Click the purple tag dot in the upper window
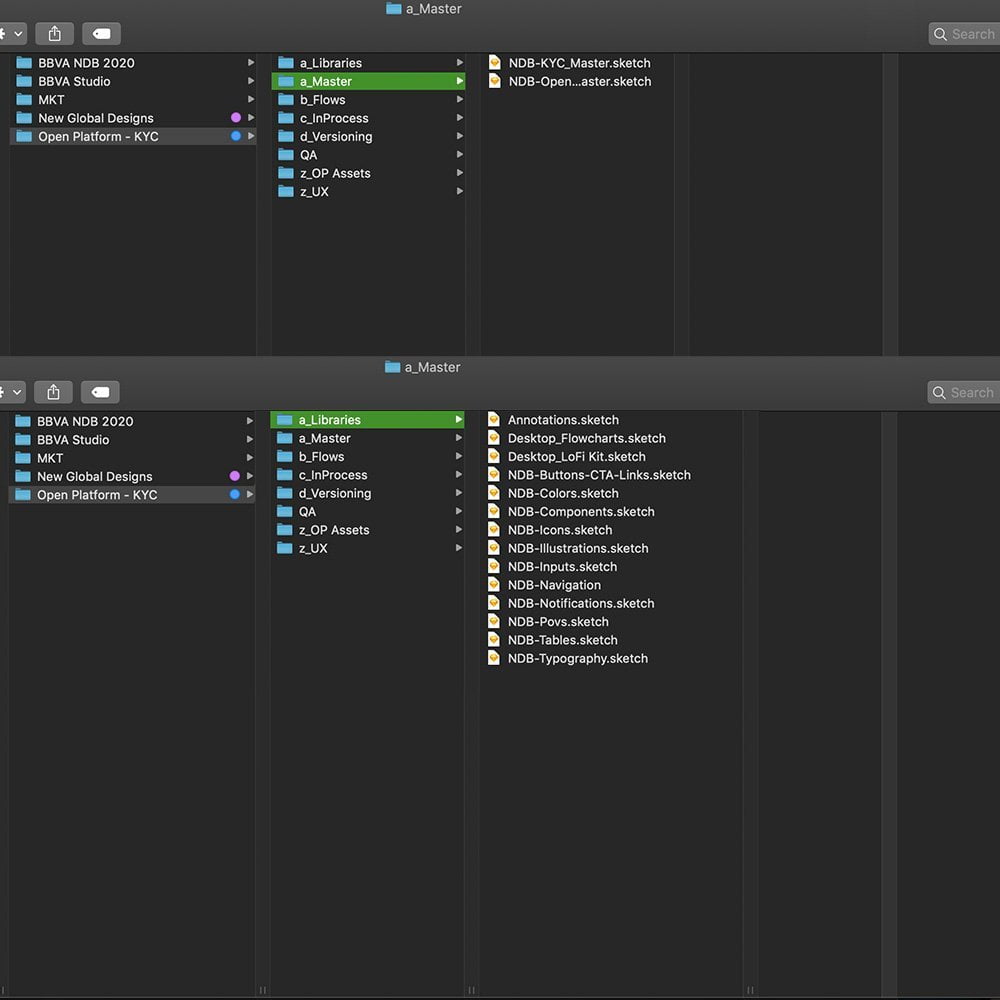This screenshot has width=1000, height=1000. pos(236,118)
